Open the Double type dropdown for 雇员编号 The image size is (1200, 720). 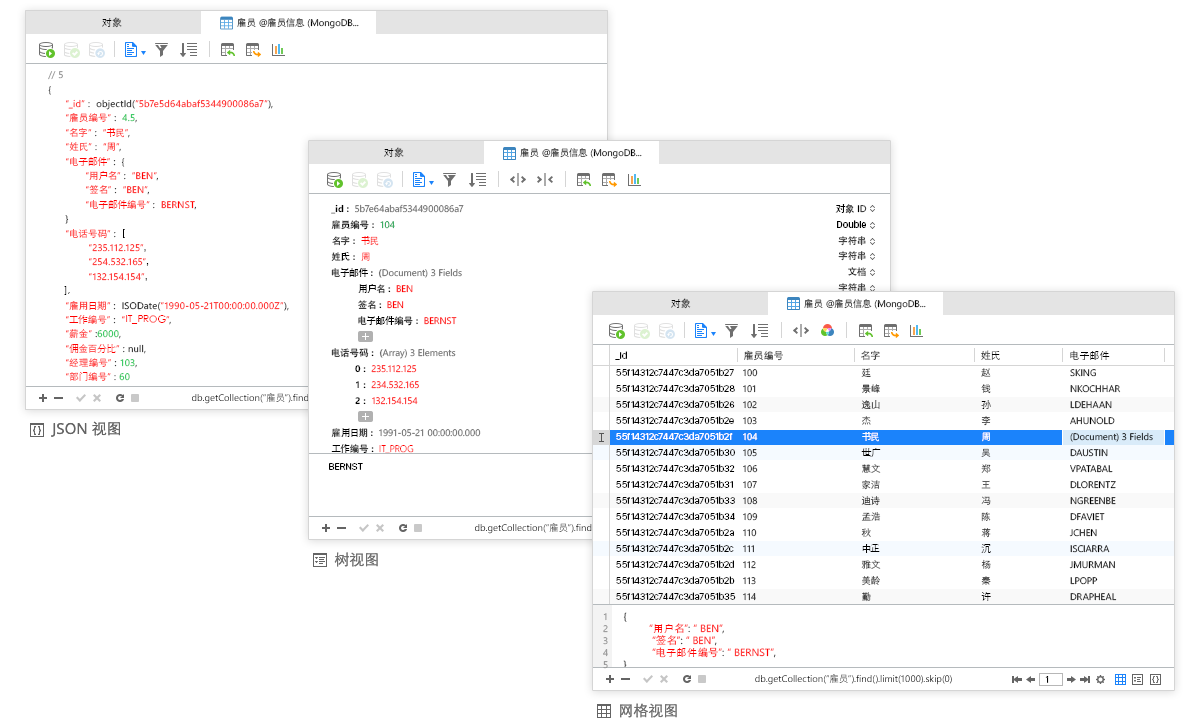coord(855,225)
